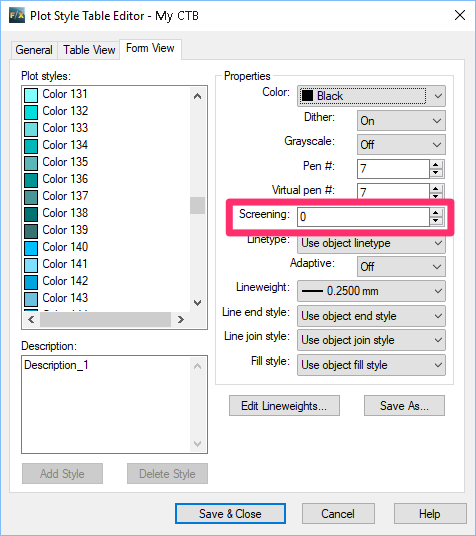The image size is (476, 536).
Task: Click the Save & Close button
Action: pos(230,513)
